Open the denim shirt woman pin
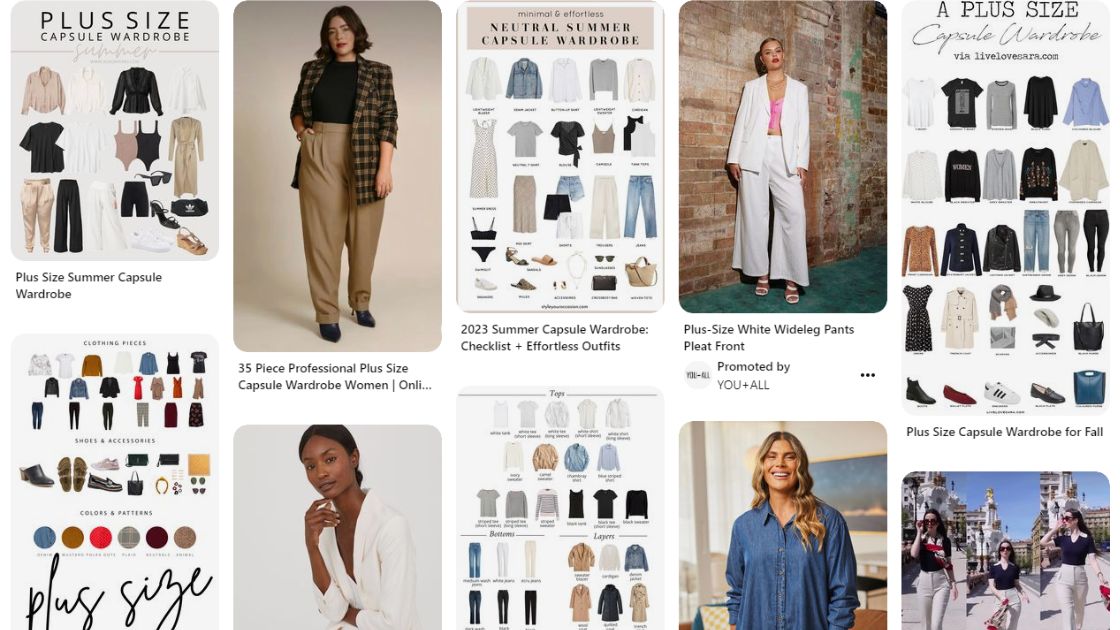This screenshot has width=1120, height=630. pos(783,525)
